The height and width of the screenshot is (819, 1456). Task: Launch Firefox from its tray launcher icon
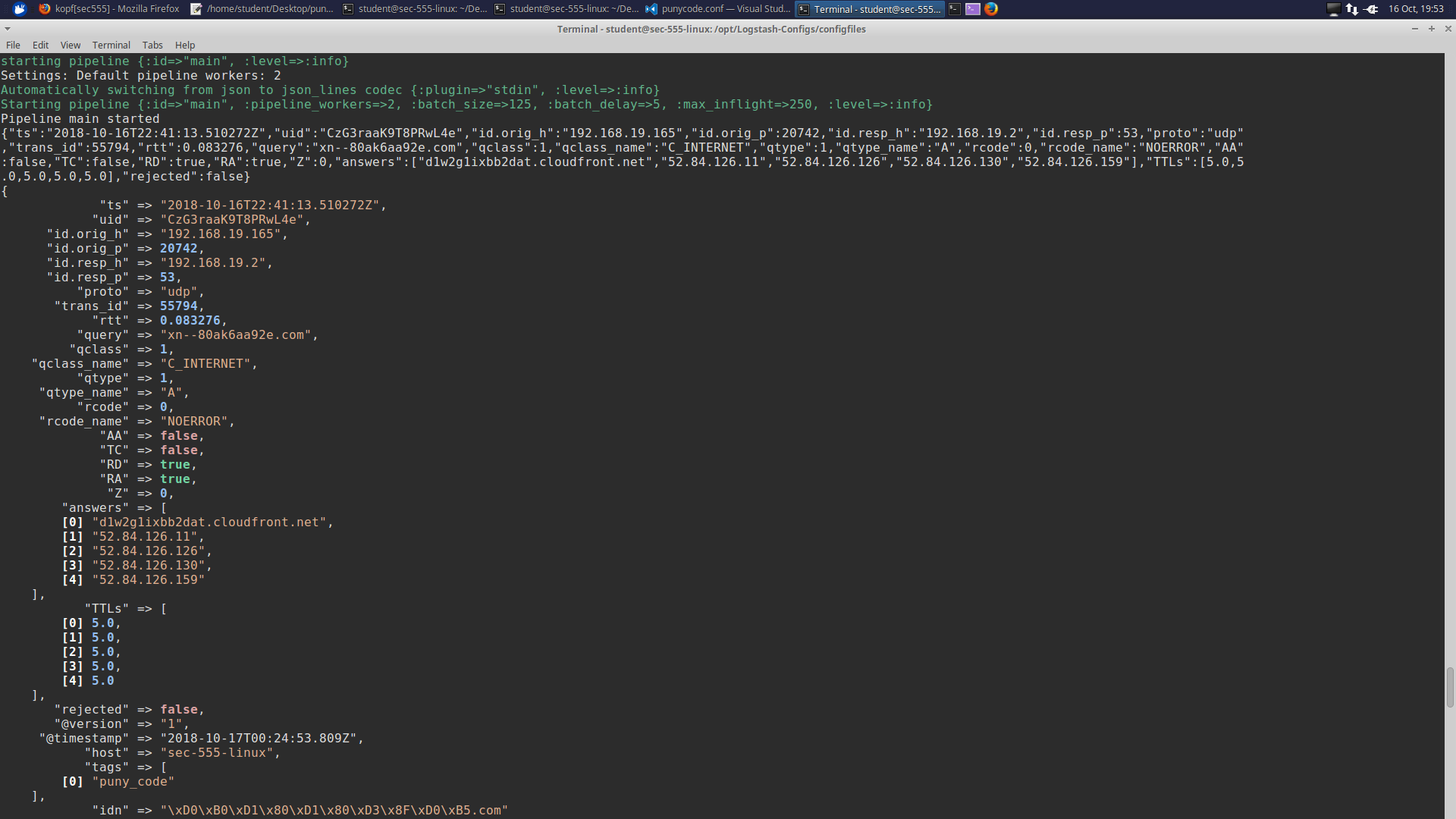[x=991, y=9]
